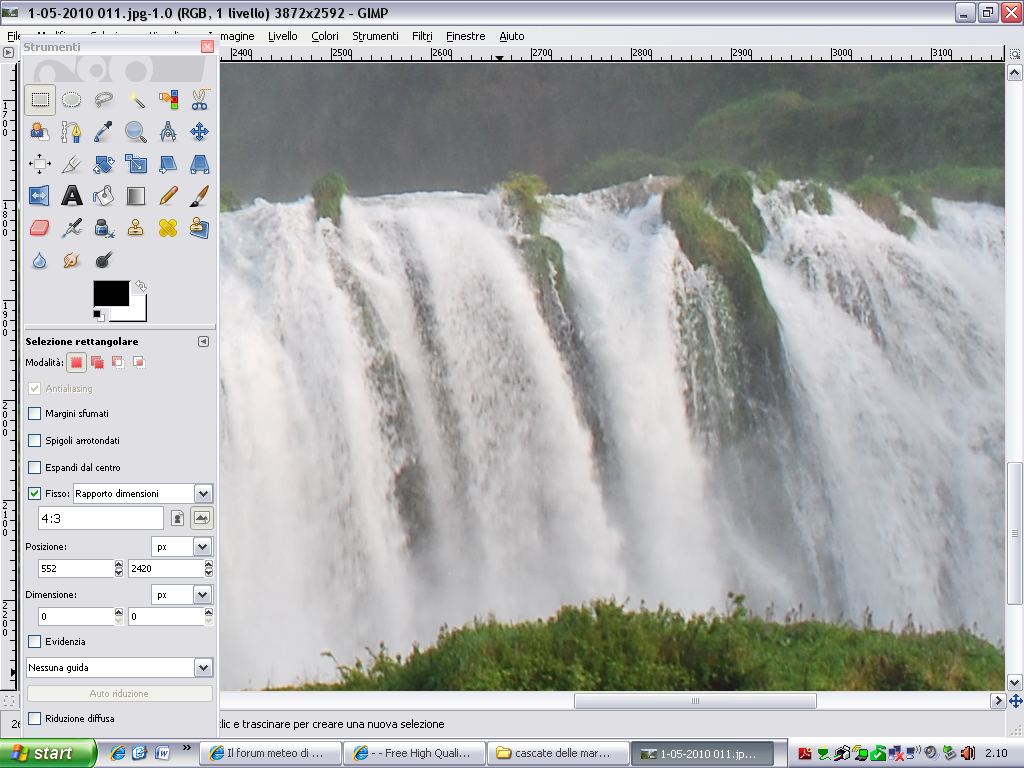Select the Fuzzy Select magic wand tool
The image size is (1024, 768).
click(136, 99)
